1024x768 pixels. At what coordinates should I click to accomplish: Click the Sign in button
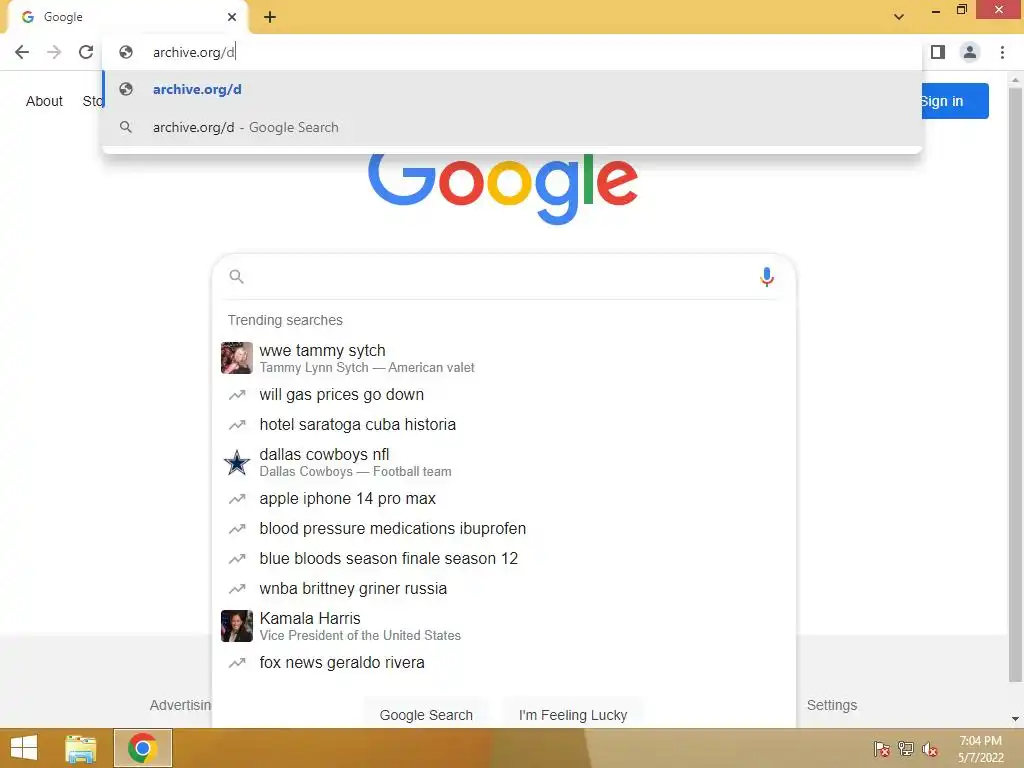955,101
